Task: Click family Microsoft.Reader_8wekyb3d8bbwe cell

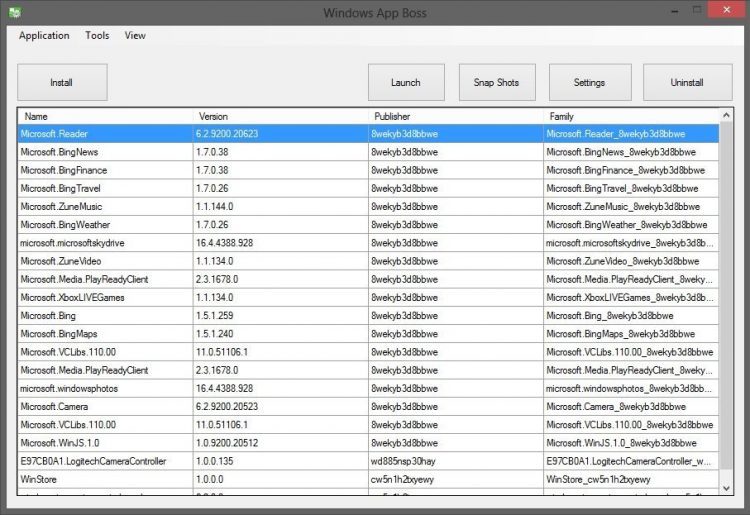Action: coord(631,134)
